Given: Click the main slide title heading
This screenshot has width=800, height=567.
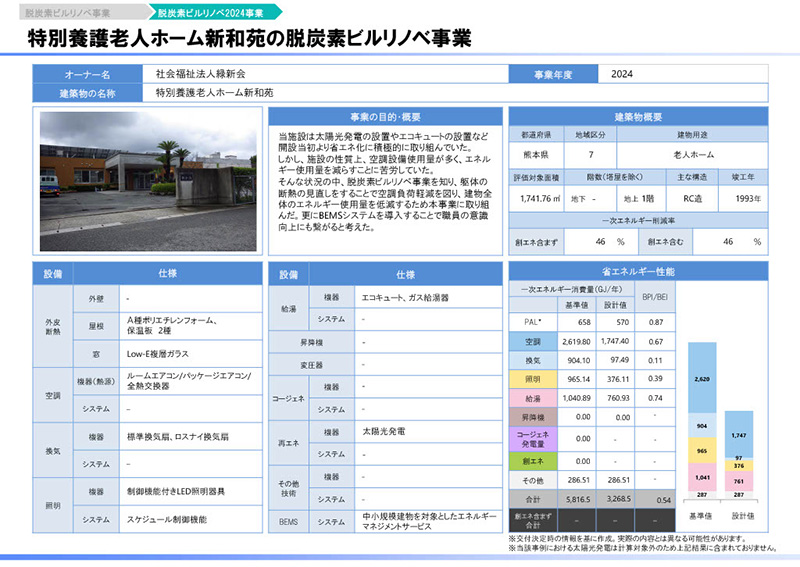Looking at the screenshot, I should click(249, 38).
